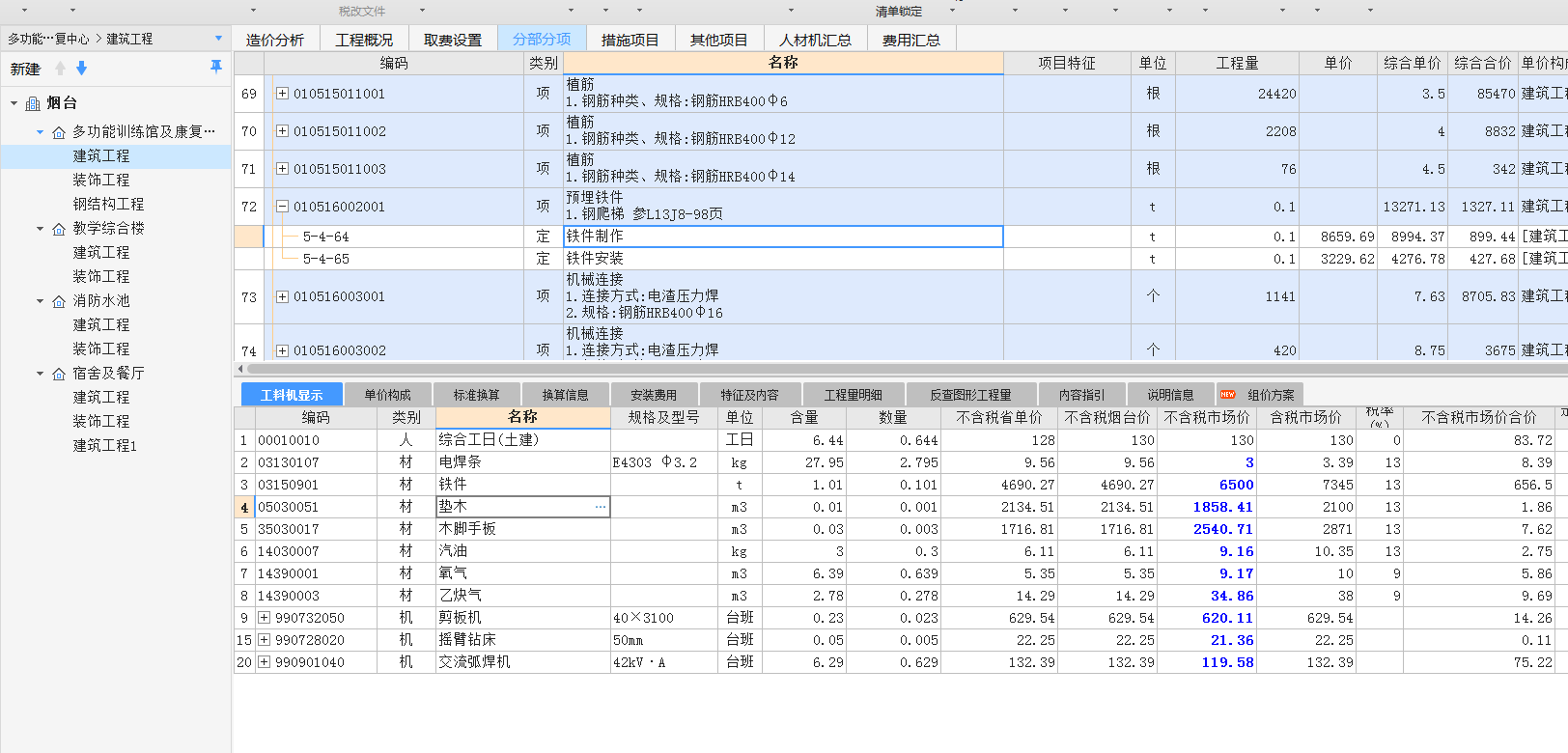Collapse the 多功能训练馆及康复… tree node
This screenshot has height=753, width=1568.
pos(40,132)
